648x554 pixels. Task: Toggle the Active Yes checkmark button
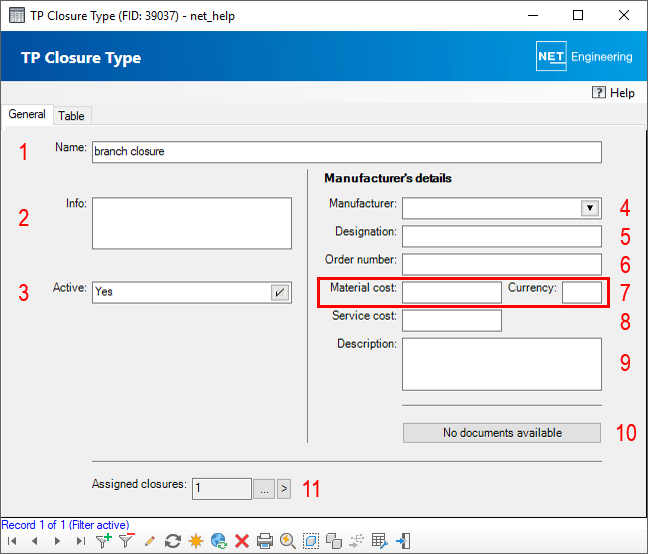tap(280, 292)
